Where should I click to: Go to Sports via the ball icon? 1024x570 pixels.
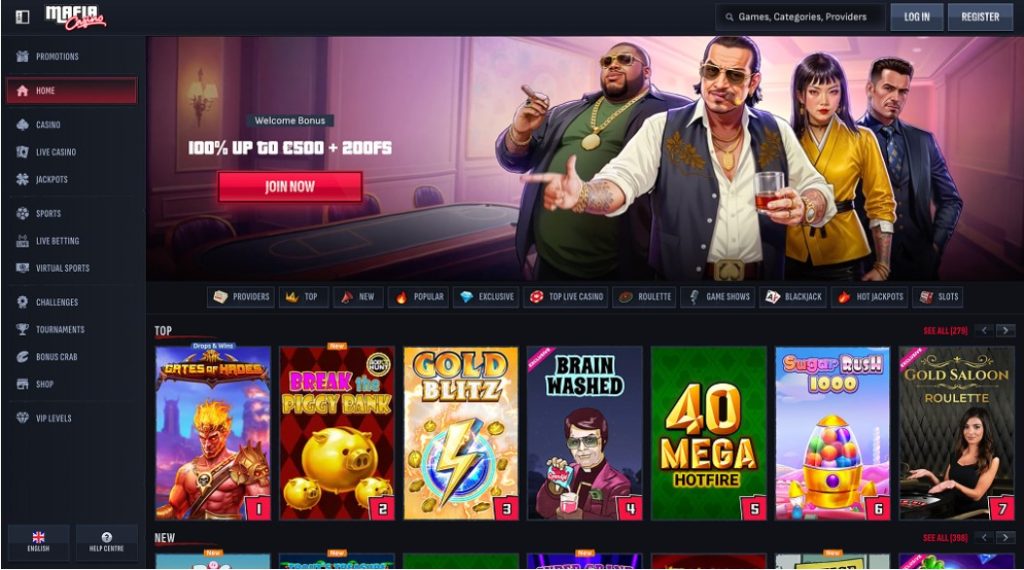(x=22, y=213)
